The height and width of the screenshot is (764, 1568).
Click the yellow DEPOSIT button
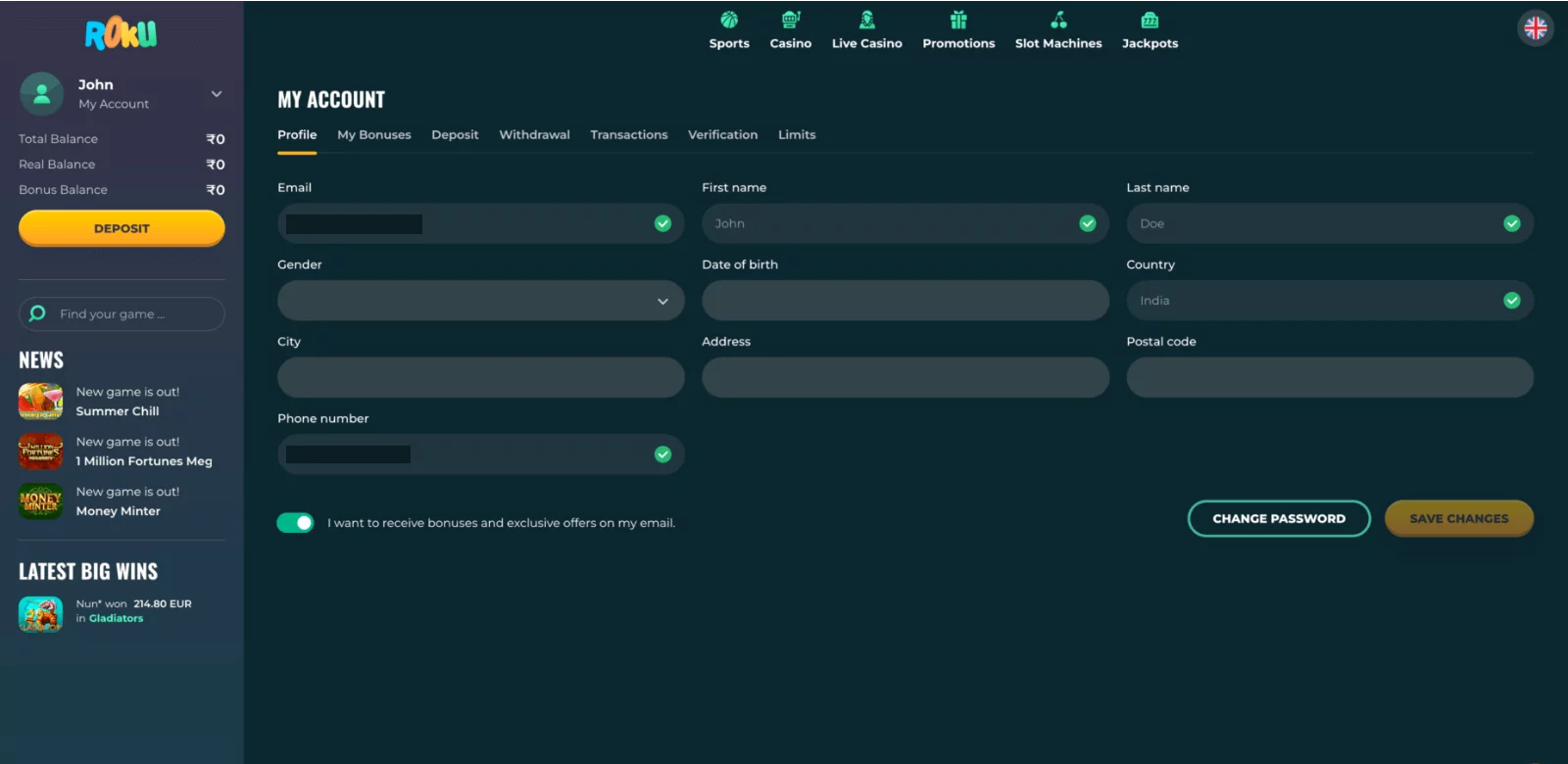[122, 228]
